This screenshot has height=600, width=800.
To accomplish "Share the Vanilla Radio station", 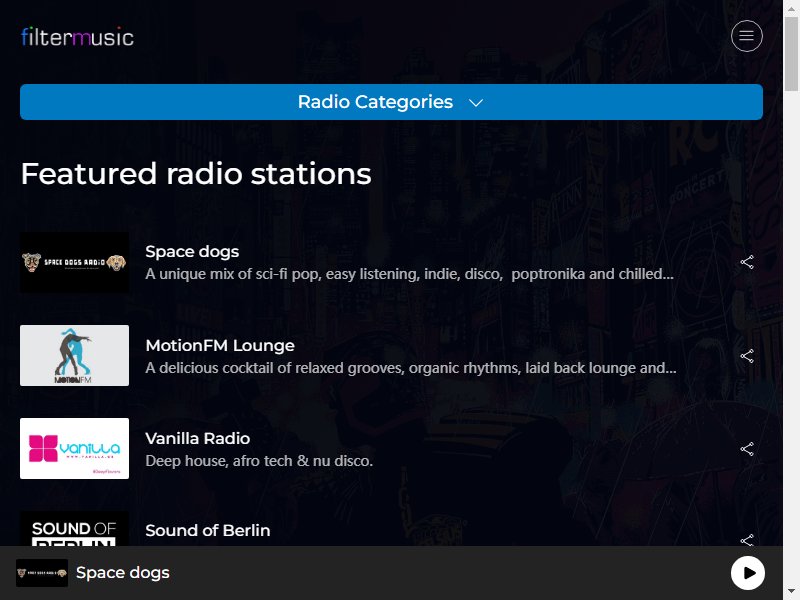I will (747, 449).
